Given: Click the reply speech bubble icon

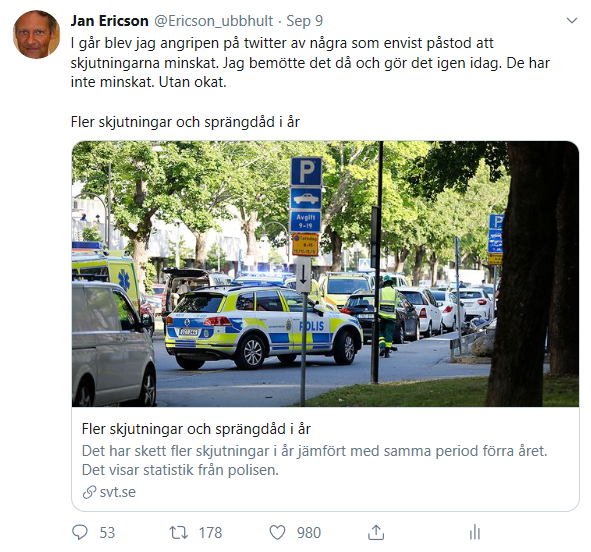Looking at the screenshot, I should (x=80, y=532).
